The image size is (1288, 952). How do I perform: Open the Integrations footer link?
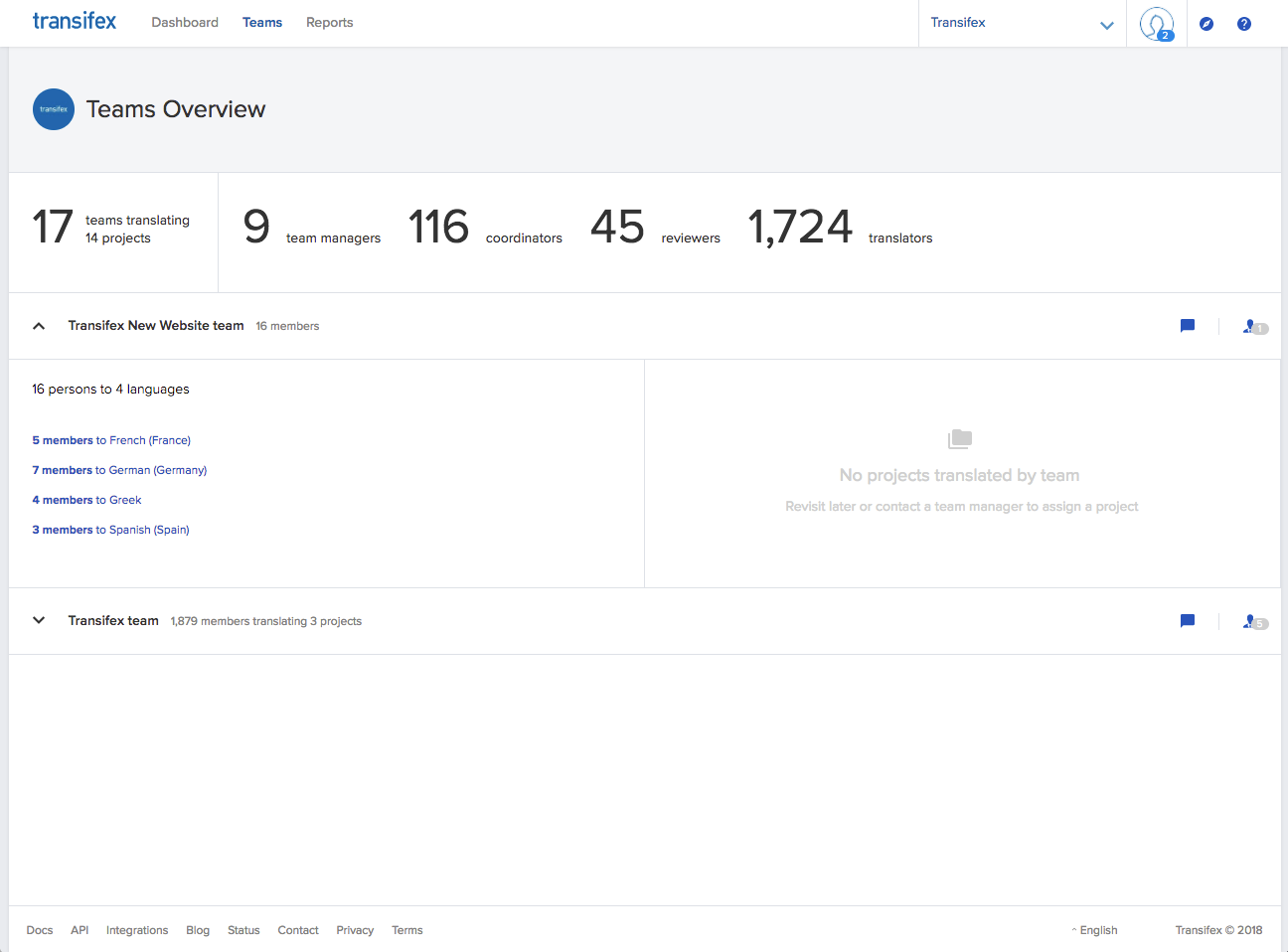(137, 930)
